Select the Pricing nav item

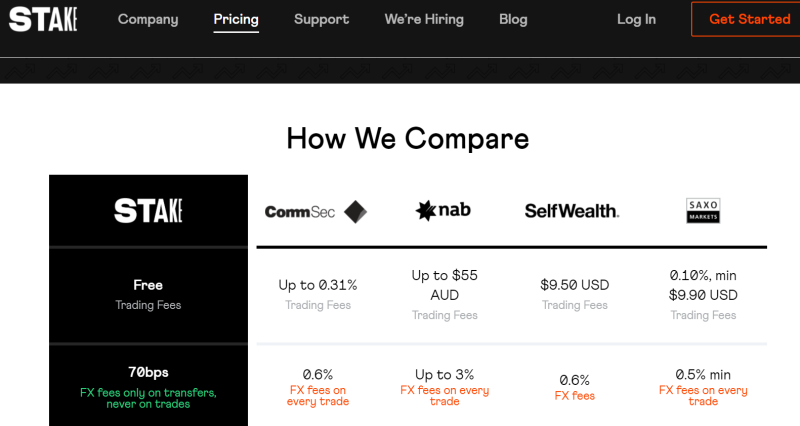pyautogui.click(x=236, y=19)
